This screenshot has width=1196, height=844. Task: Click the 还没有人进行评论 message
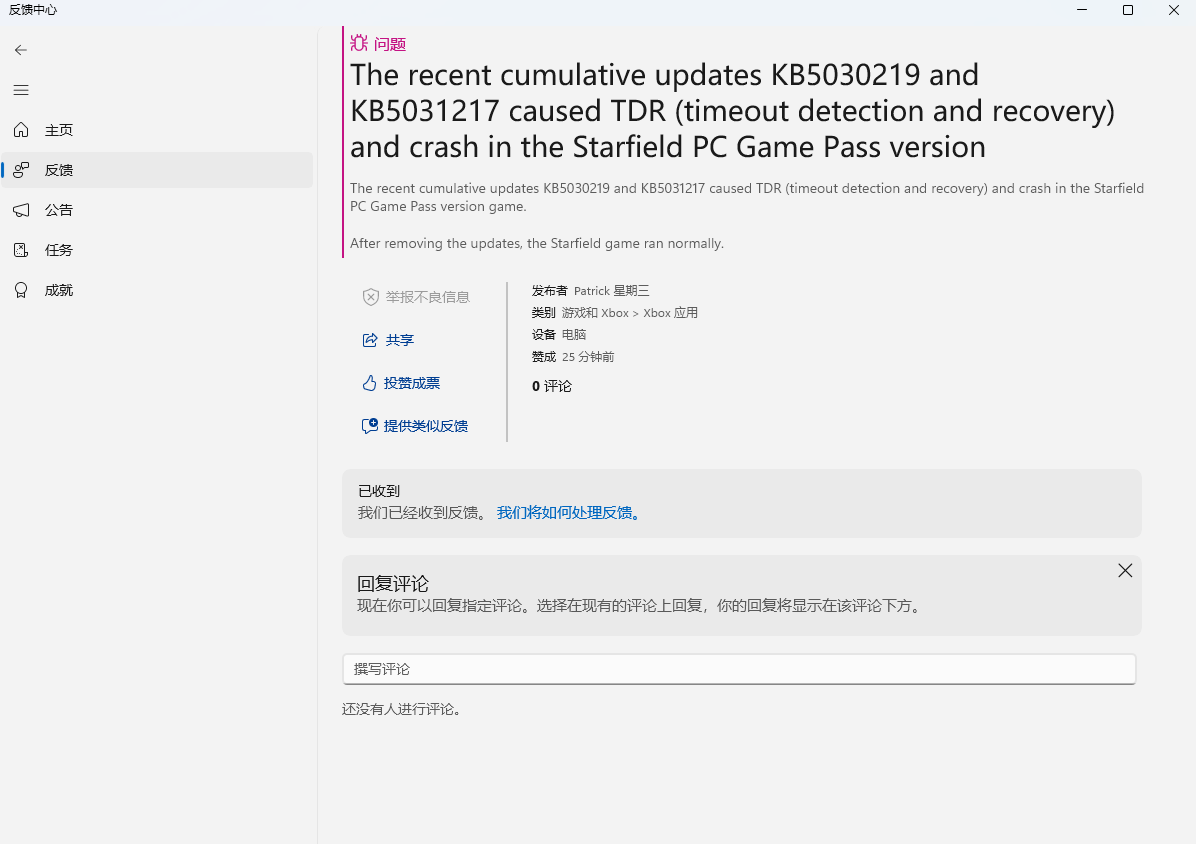(x=401, y=709)
